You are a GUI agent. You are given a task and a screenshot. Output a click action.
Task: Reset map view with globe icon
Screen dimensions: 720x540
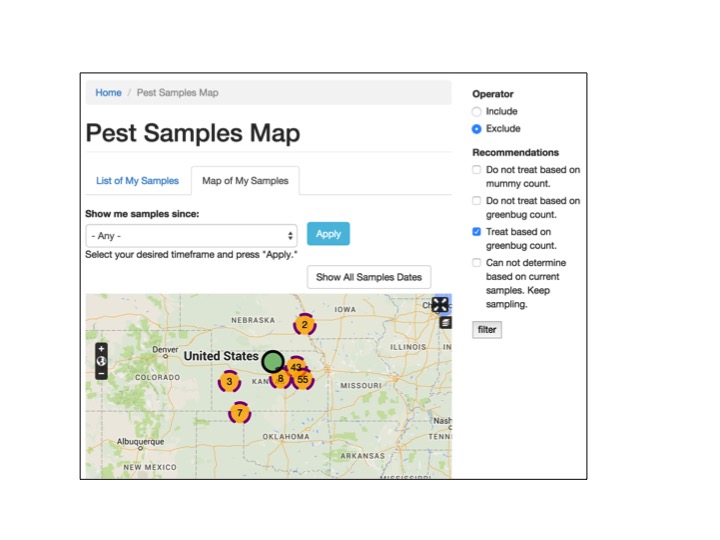101,361
